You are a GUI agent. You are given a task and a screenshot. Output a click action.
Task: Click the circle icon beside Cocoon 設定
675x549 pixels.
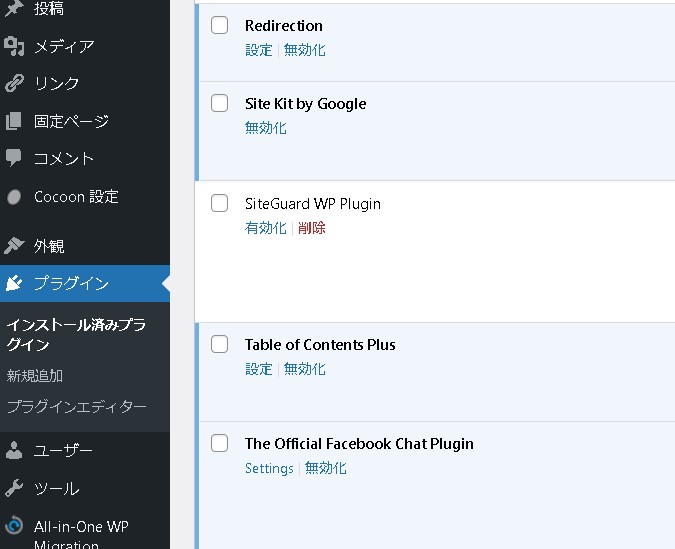tap(14, 197)
